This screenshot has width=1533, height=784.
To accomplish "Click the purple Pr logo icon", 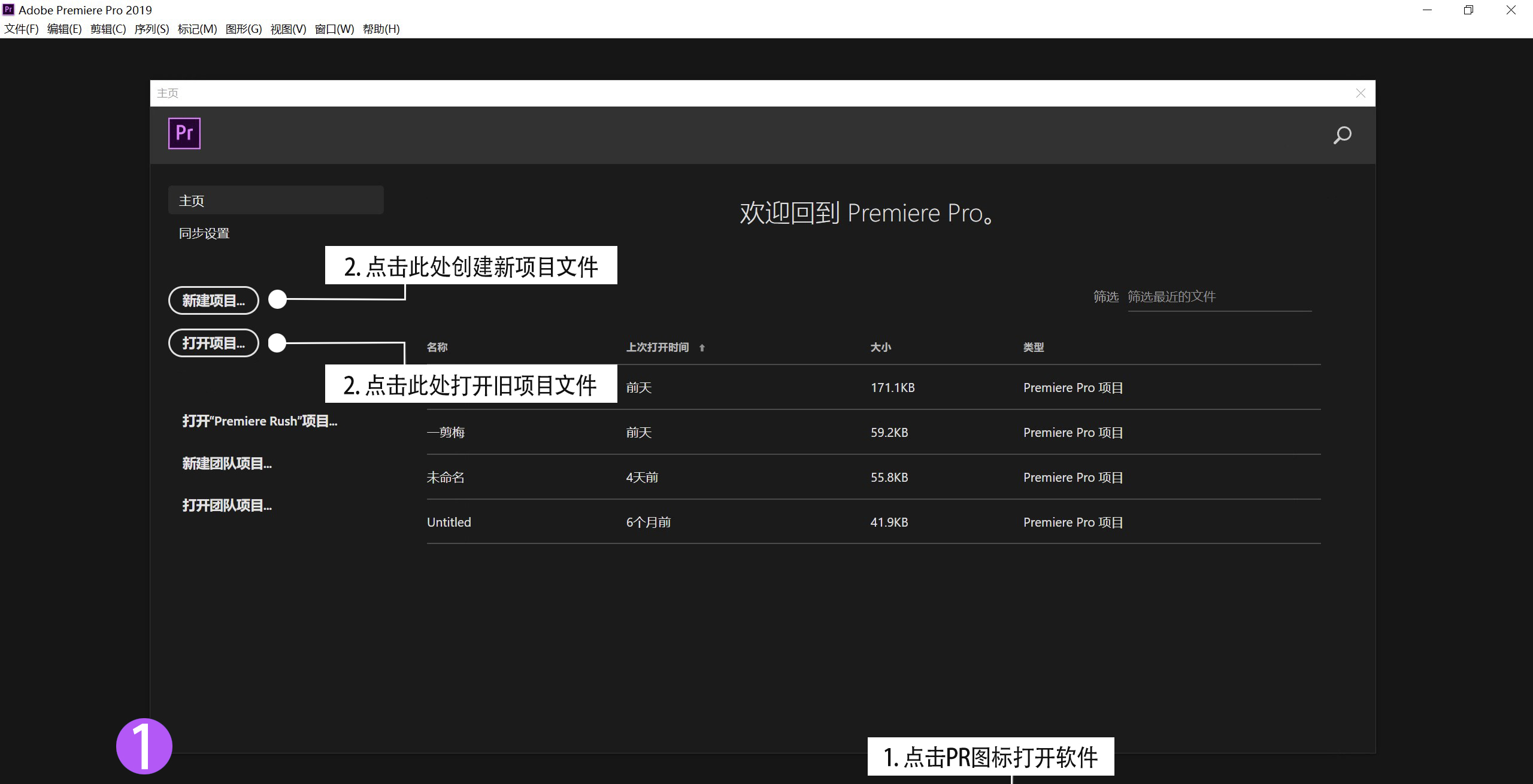I will 184,133.
